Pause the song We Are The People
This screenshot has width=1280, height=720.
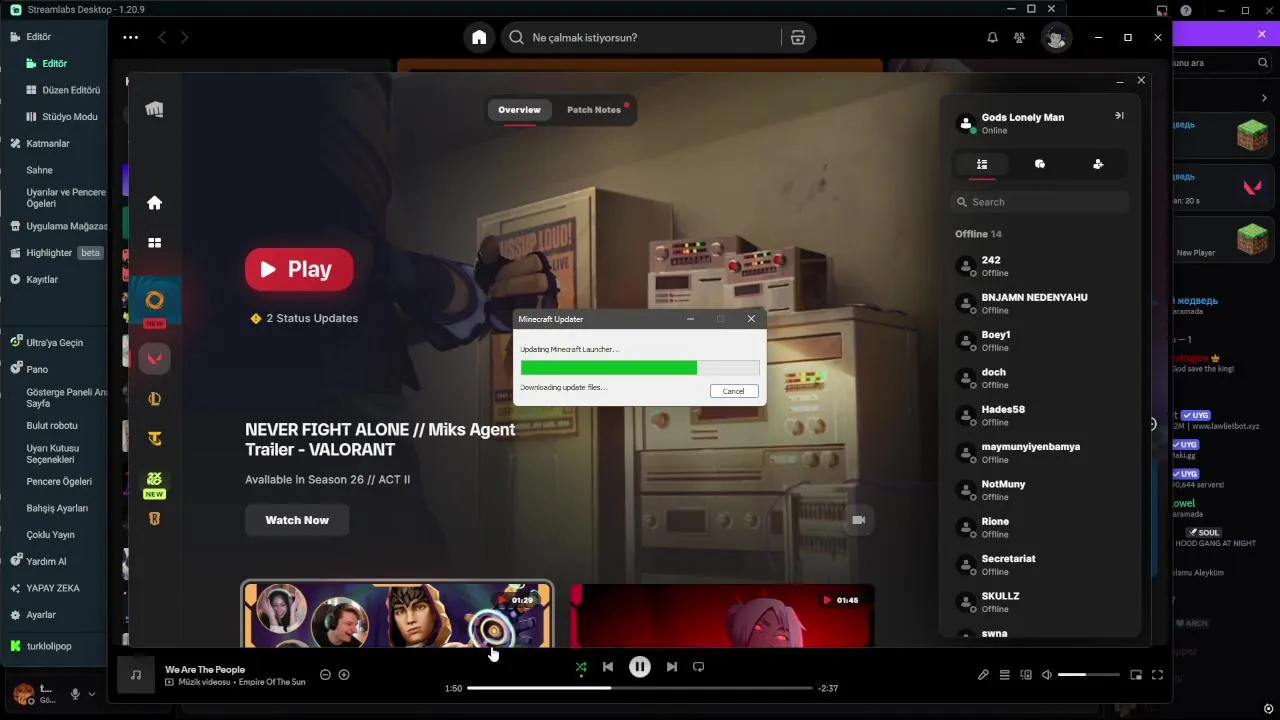coord(640,667)
